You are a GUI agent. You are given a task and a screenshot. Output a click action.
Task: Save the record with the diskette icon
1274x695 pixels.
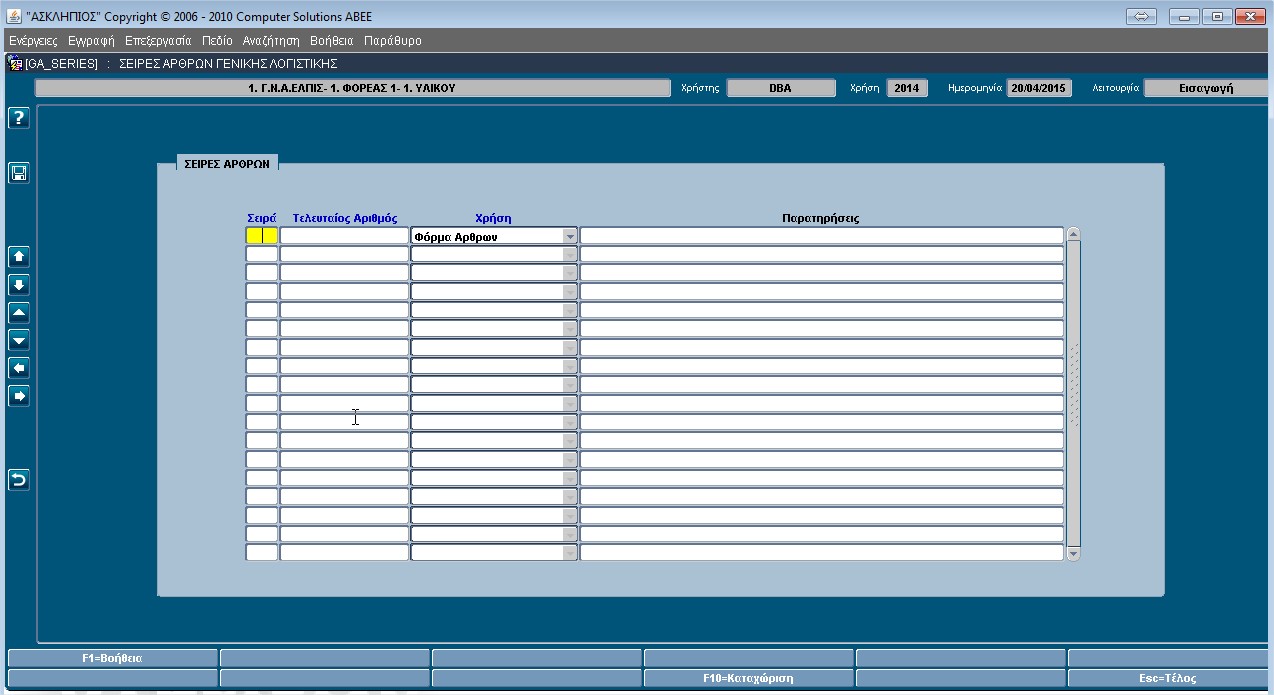tap(18, 173)
